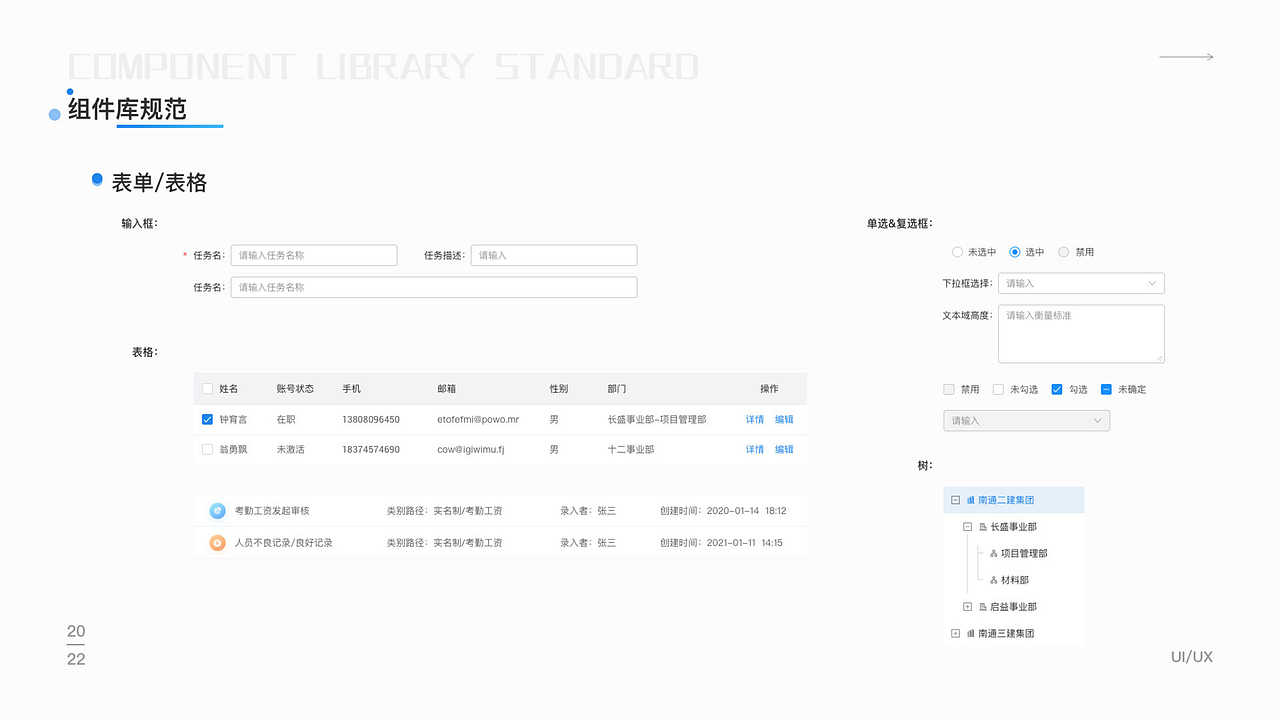Viewport: 1280px width, 720px height.
Task: Click the timestamp 2020-01-14 18:12
Action: (747, 511)
